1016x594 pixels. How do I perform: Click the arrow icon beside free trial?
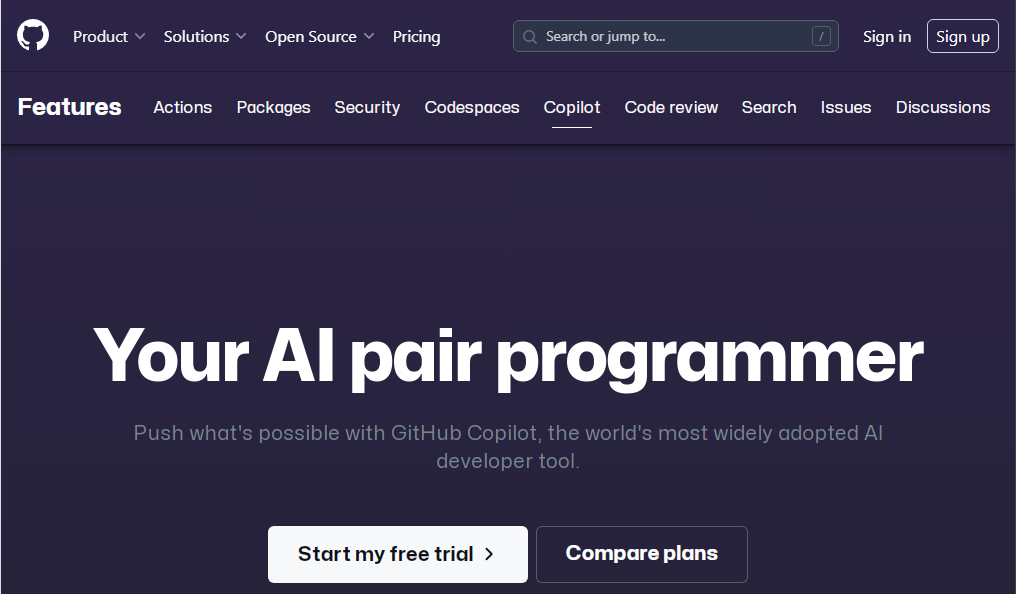click(489, 554)
